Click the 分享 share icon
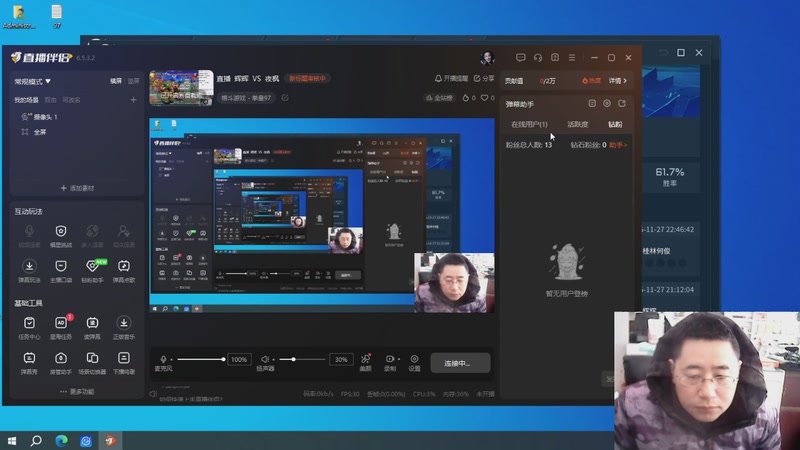 tap(484, 78)
